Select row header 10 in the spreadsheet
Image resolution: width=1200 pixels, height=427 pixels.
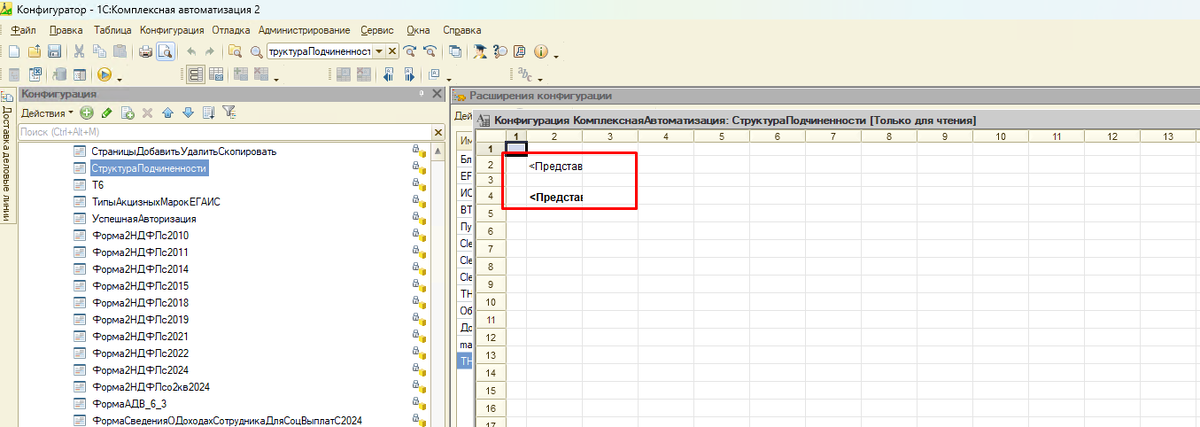click(490, 303)
